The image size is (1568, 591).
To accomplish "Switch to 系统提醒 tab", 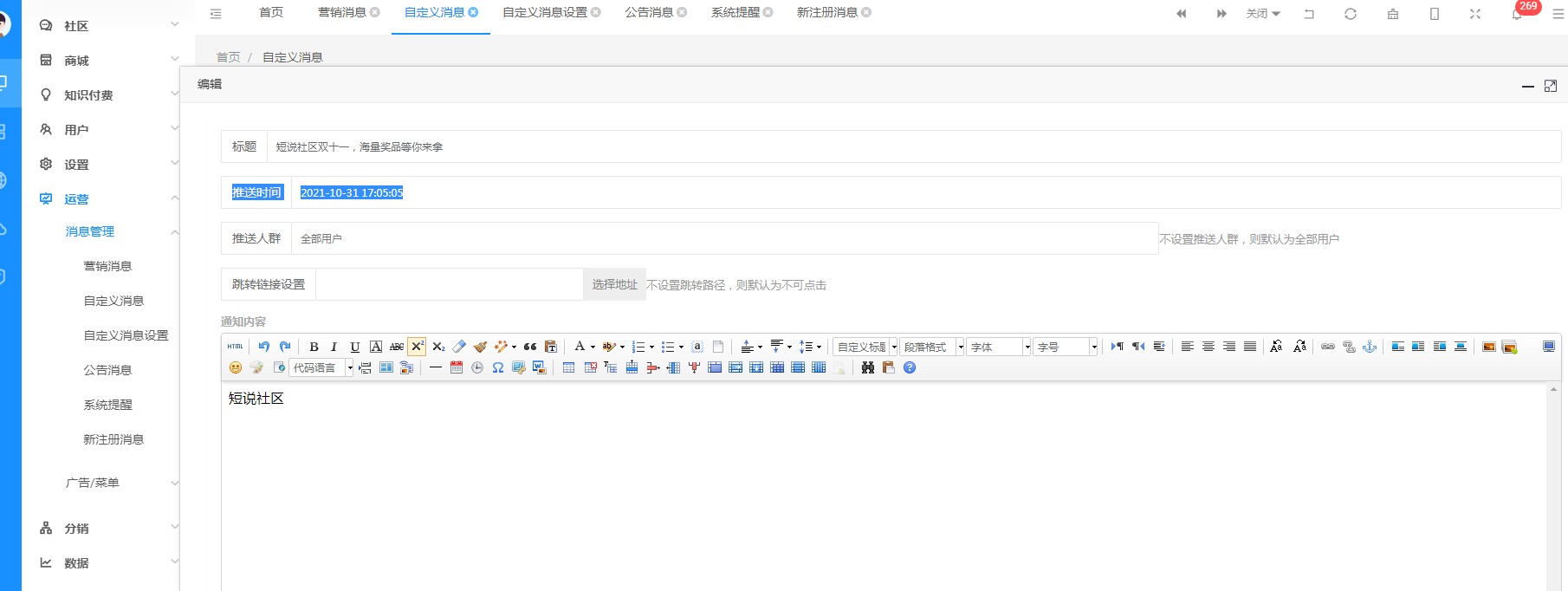I will click(x=735, y=12).
